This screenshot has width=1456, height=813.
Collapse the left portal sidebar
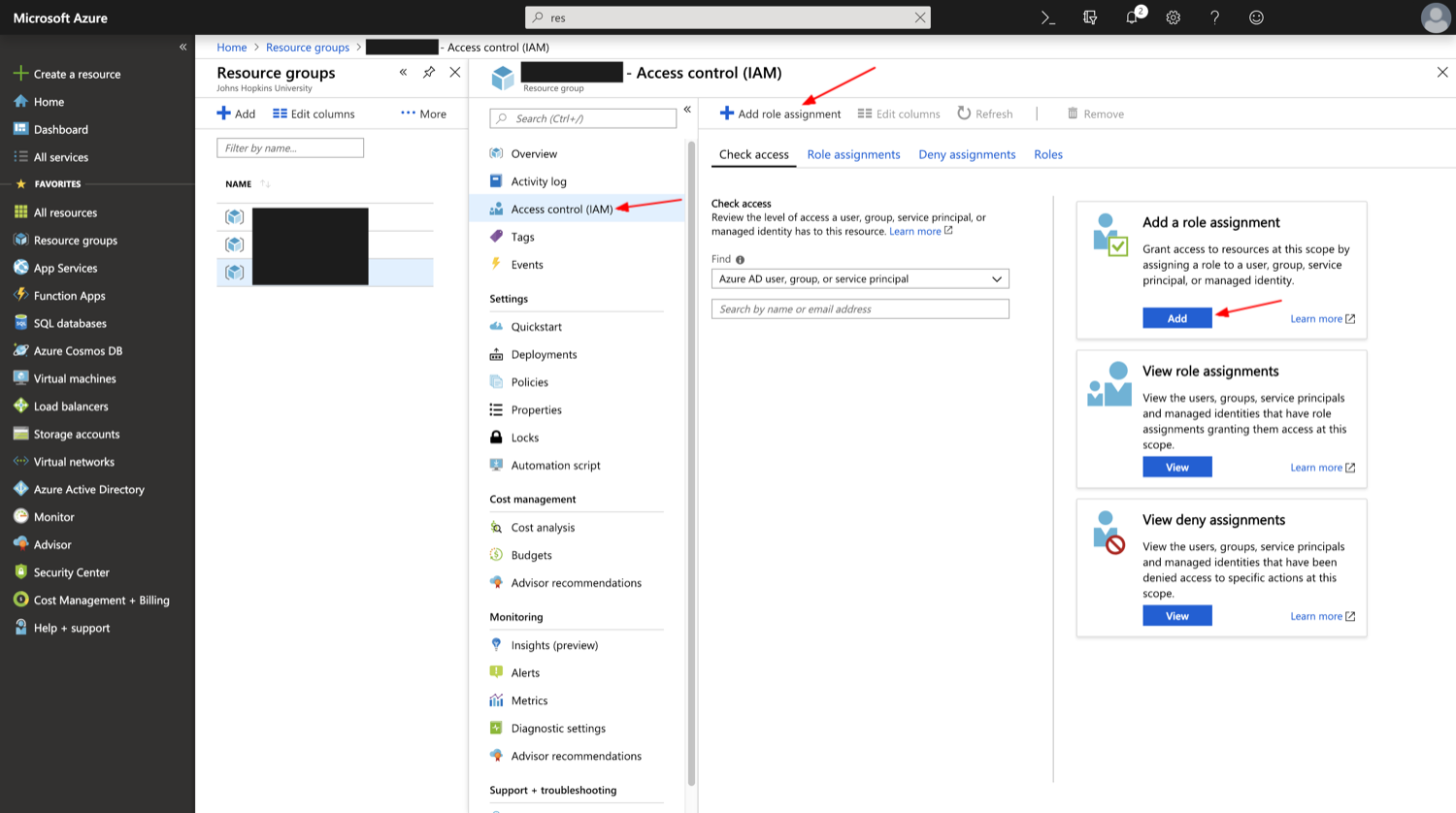pos(182,47)
